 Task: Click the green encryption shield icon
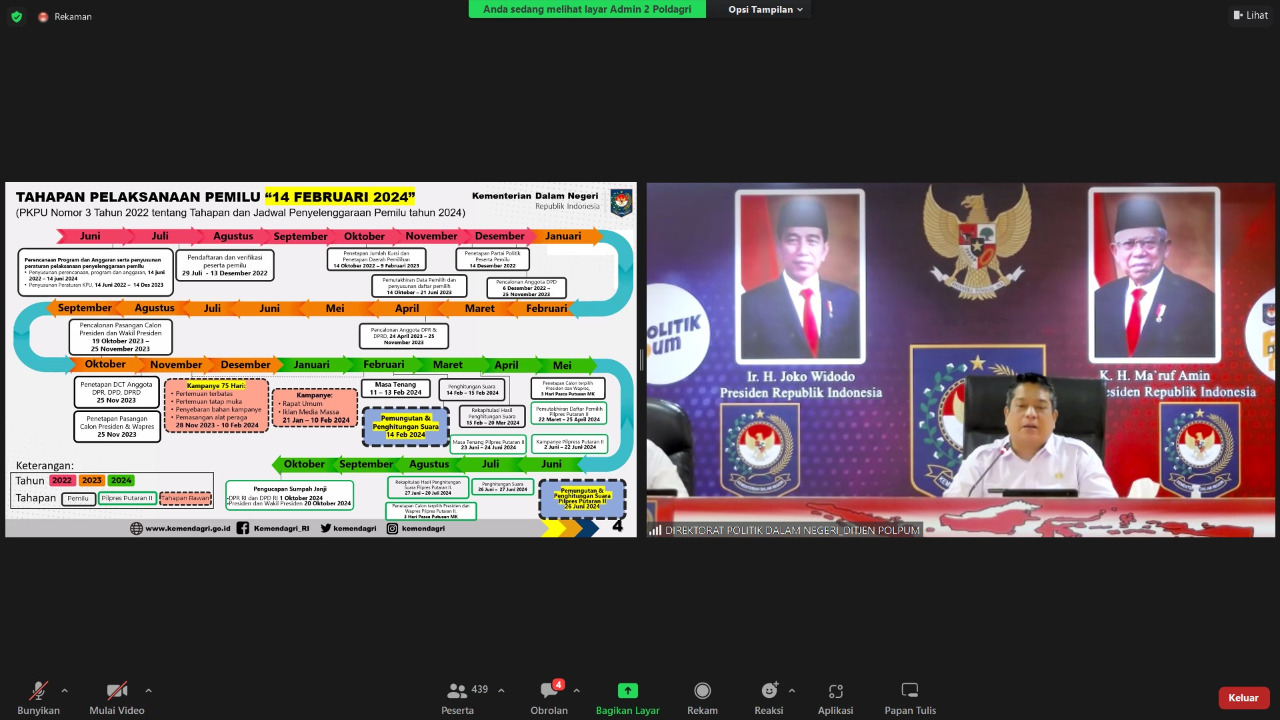(16, 16)
